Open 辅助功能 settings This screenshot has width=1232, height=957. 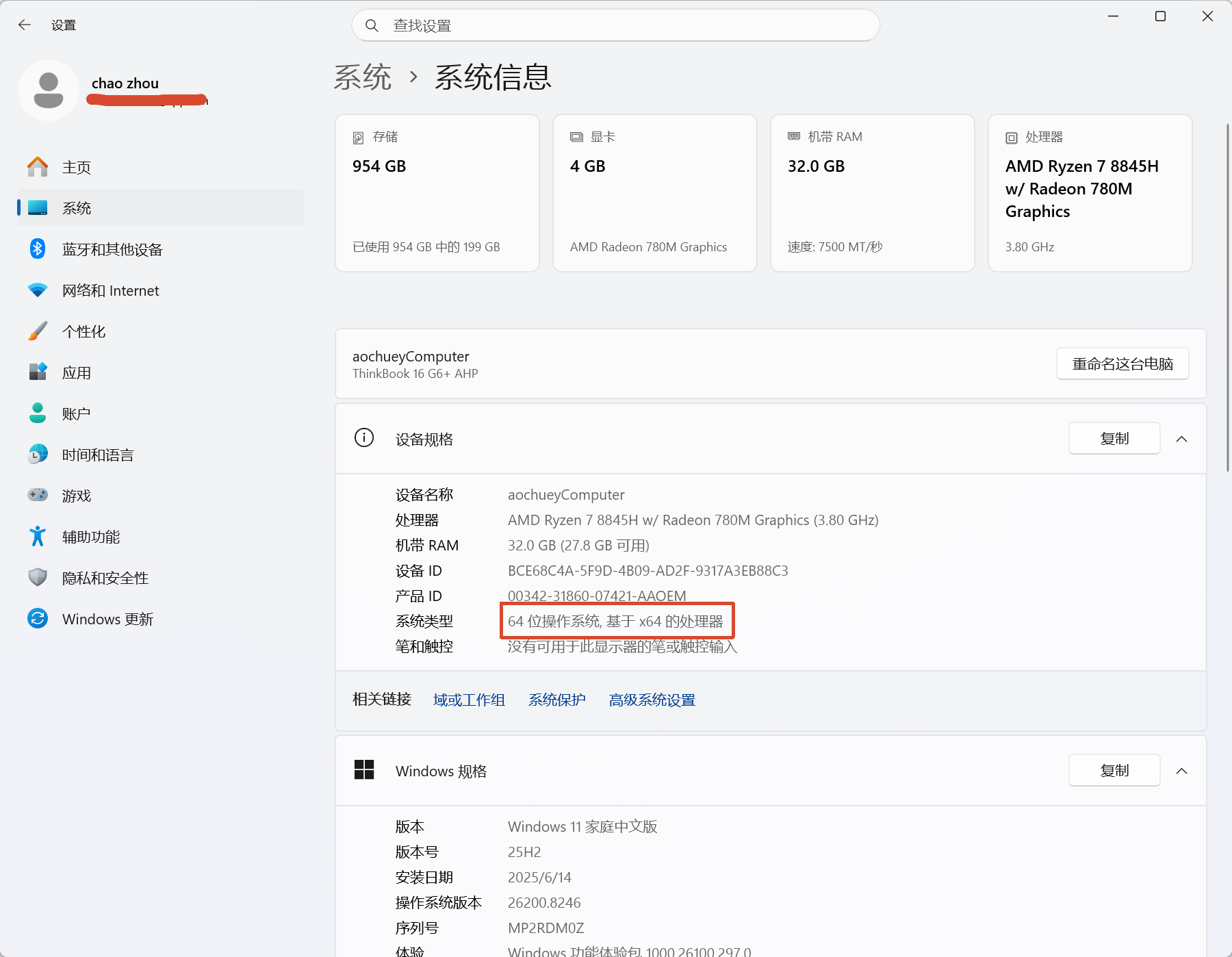click(160, 537)
